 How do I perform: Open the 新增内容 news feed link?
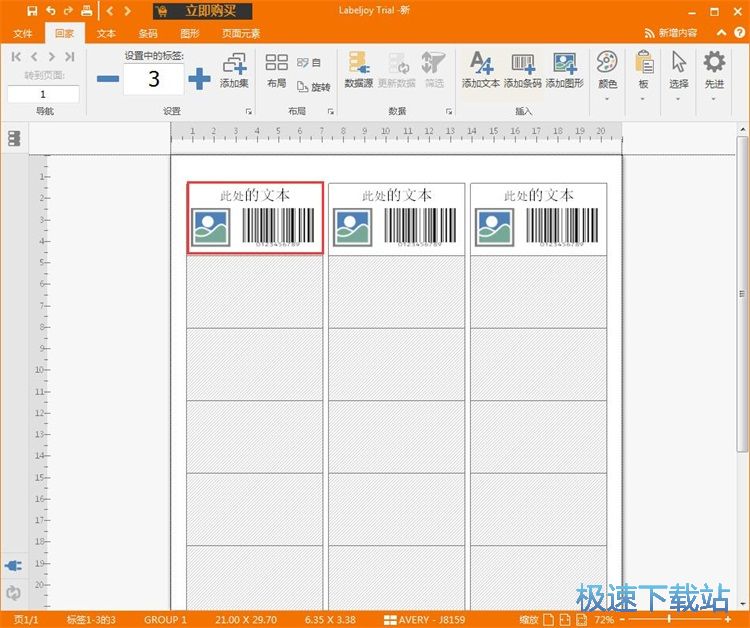click(x=671, y=33)
